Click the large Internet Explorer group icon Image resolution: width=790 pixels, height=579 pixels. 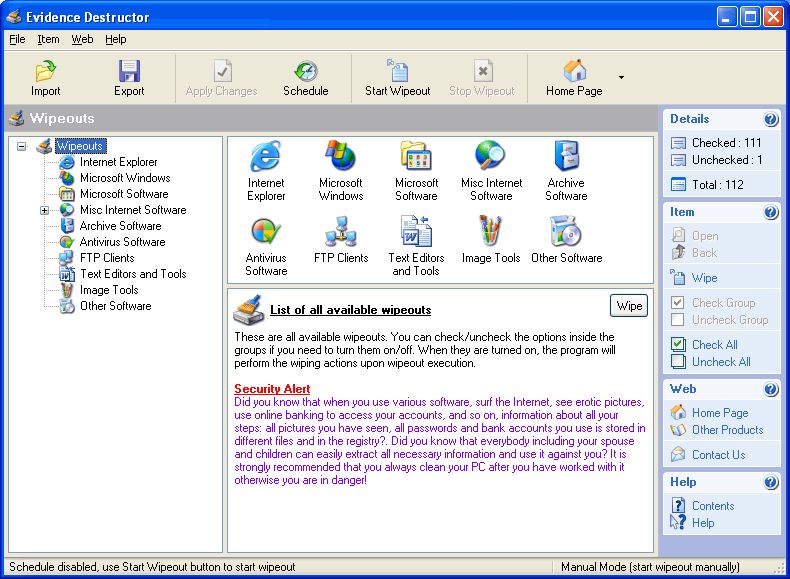click(266, 156)
